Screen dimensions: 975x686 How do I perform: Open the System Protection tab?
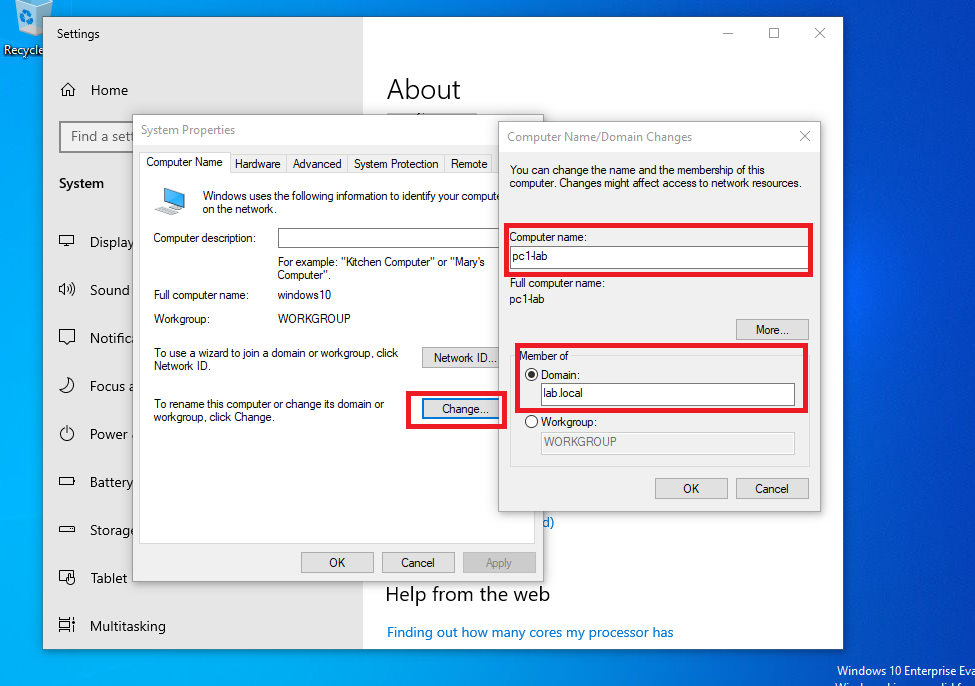pos(396,164)
